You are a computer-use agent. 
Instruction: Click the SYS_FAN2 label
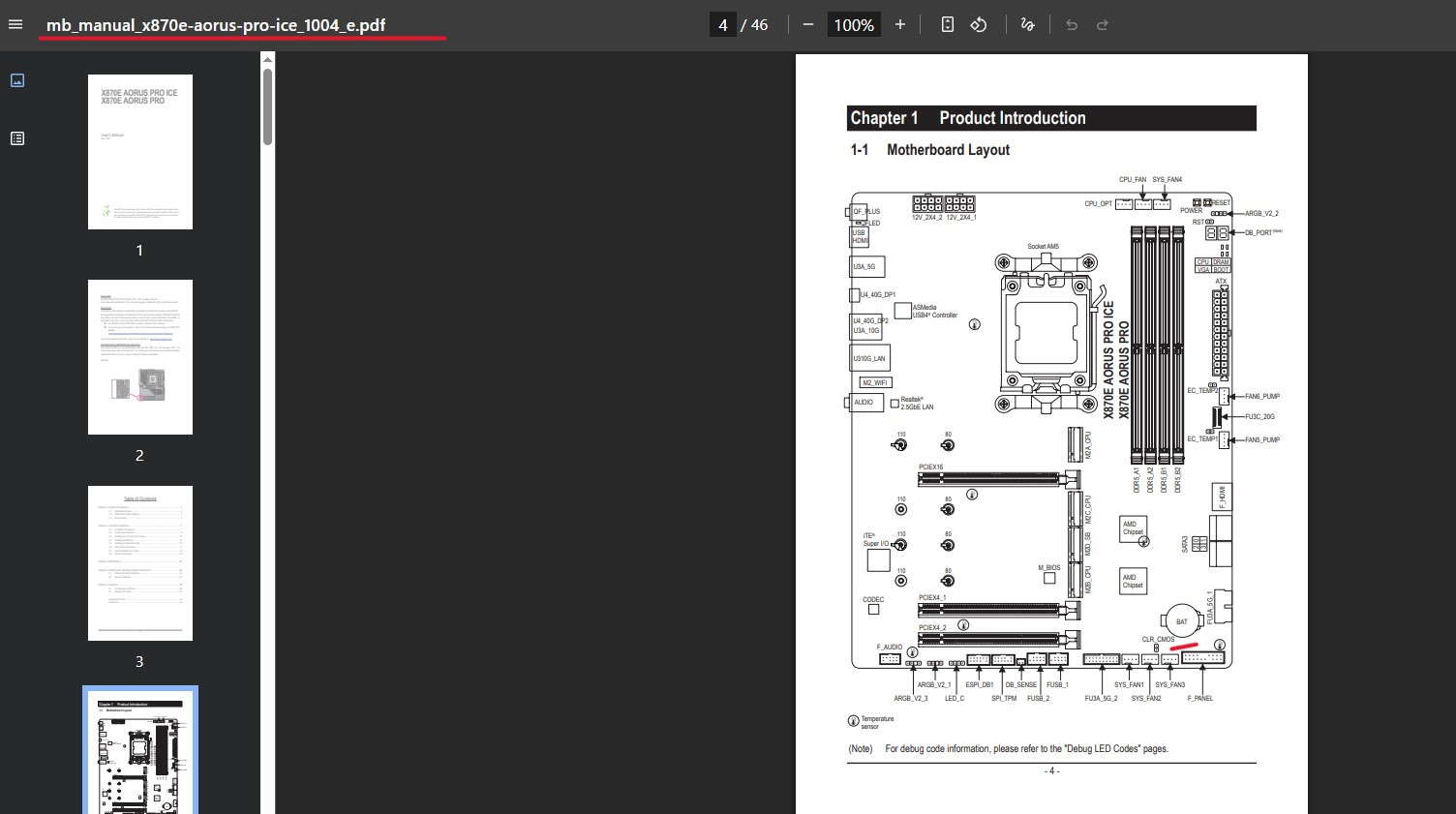click(1146, 699)
